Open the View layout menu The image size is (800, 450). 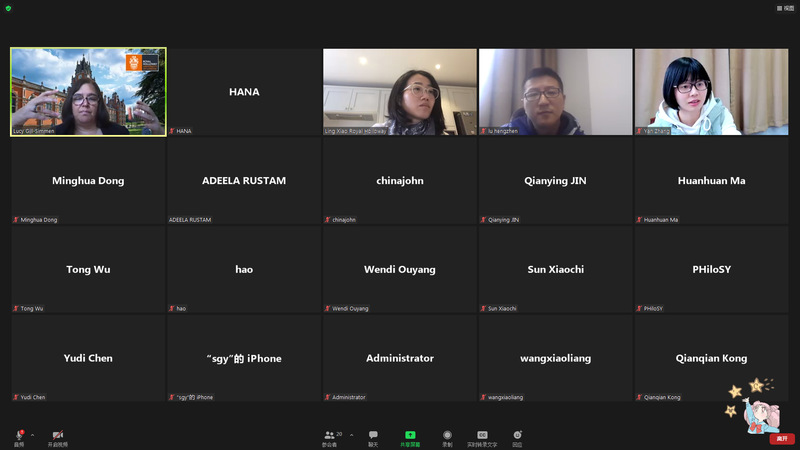pyautogui.click(x=785, y=7)
